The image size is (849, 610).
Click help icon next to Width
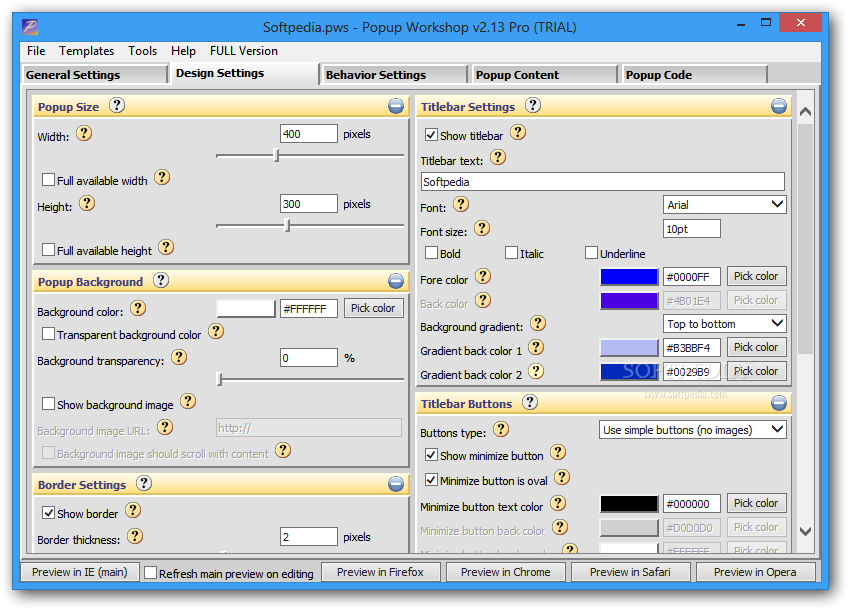click(x=84, y=133)
